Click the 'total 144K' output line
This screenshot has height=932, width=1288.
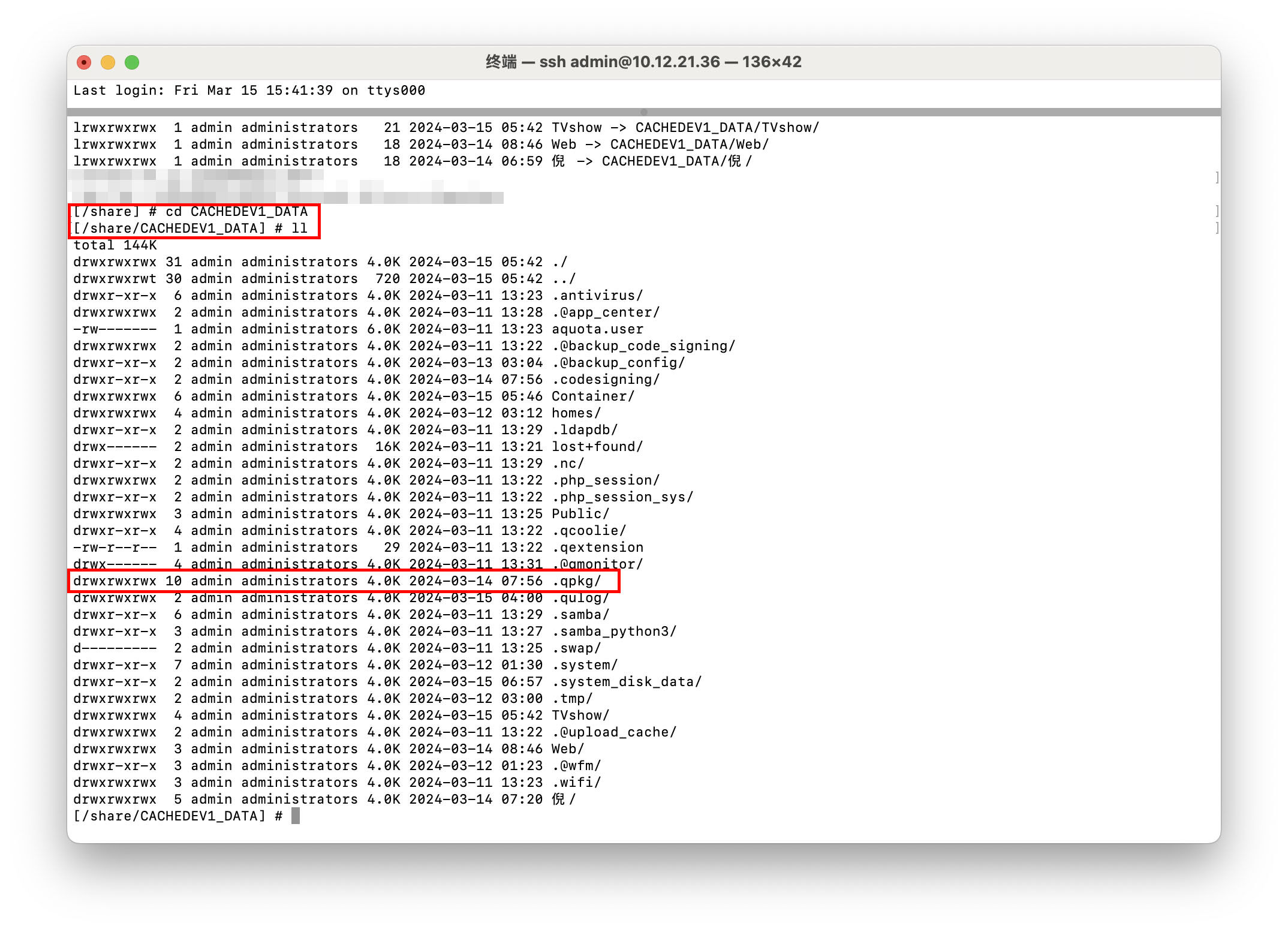(115, 245)
